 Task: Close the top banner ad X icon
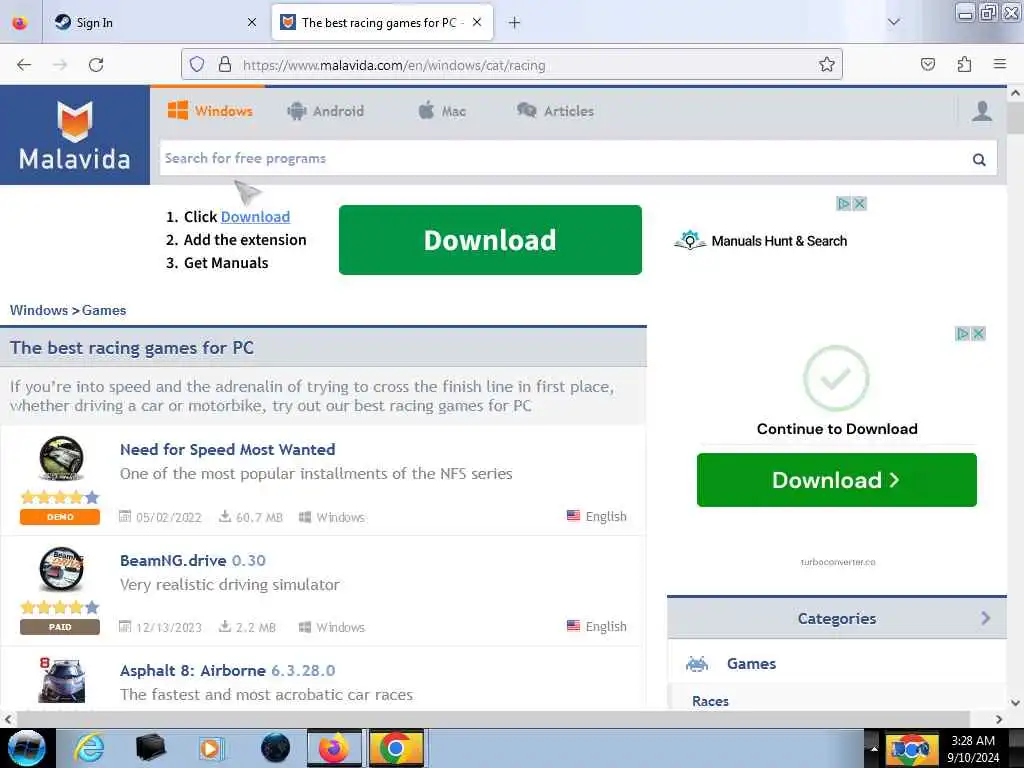[x=859, y=204]
